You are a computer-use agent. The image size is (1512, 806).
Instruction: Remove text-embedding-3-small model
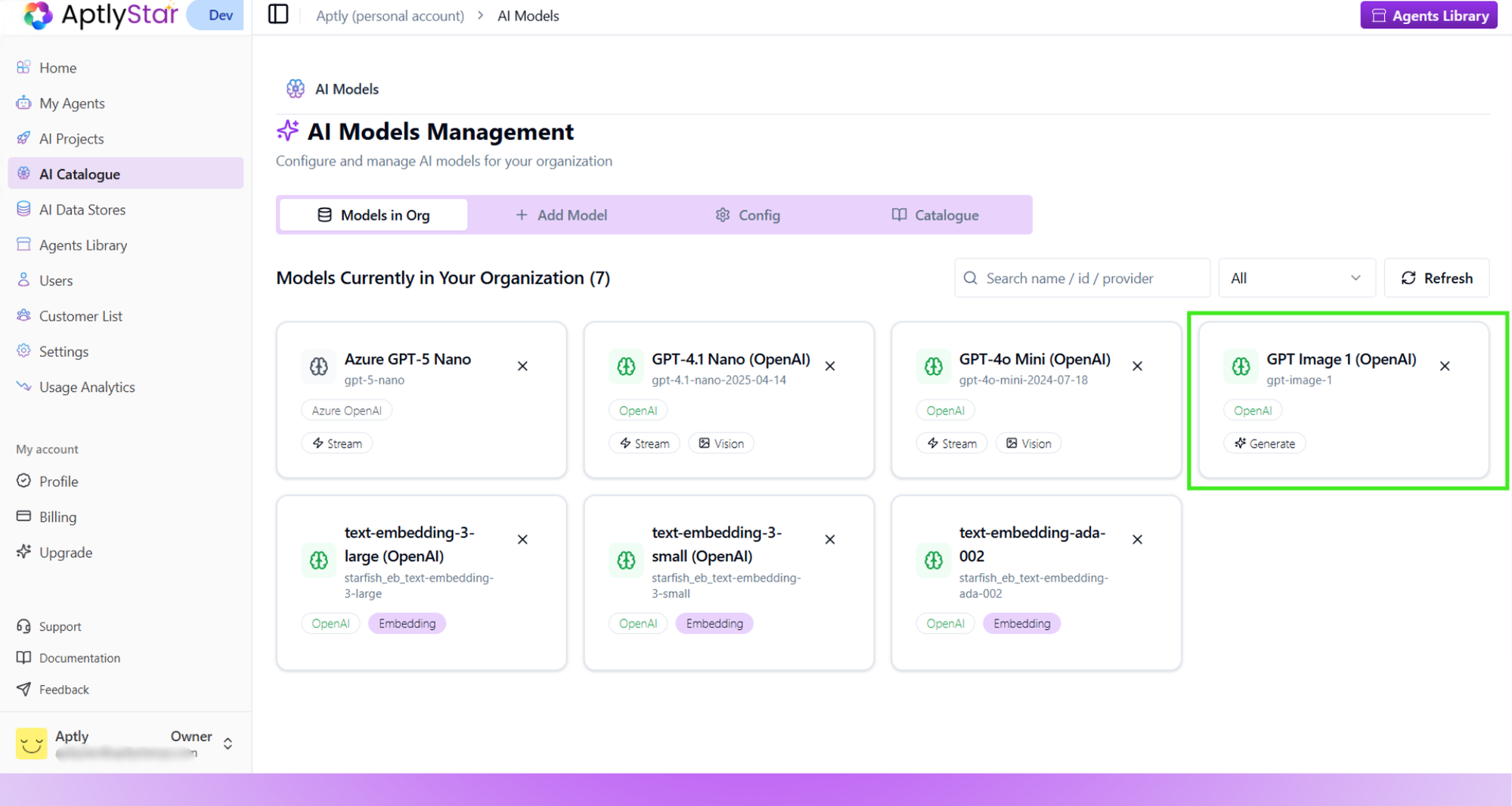(830, 539)
